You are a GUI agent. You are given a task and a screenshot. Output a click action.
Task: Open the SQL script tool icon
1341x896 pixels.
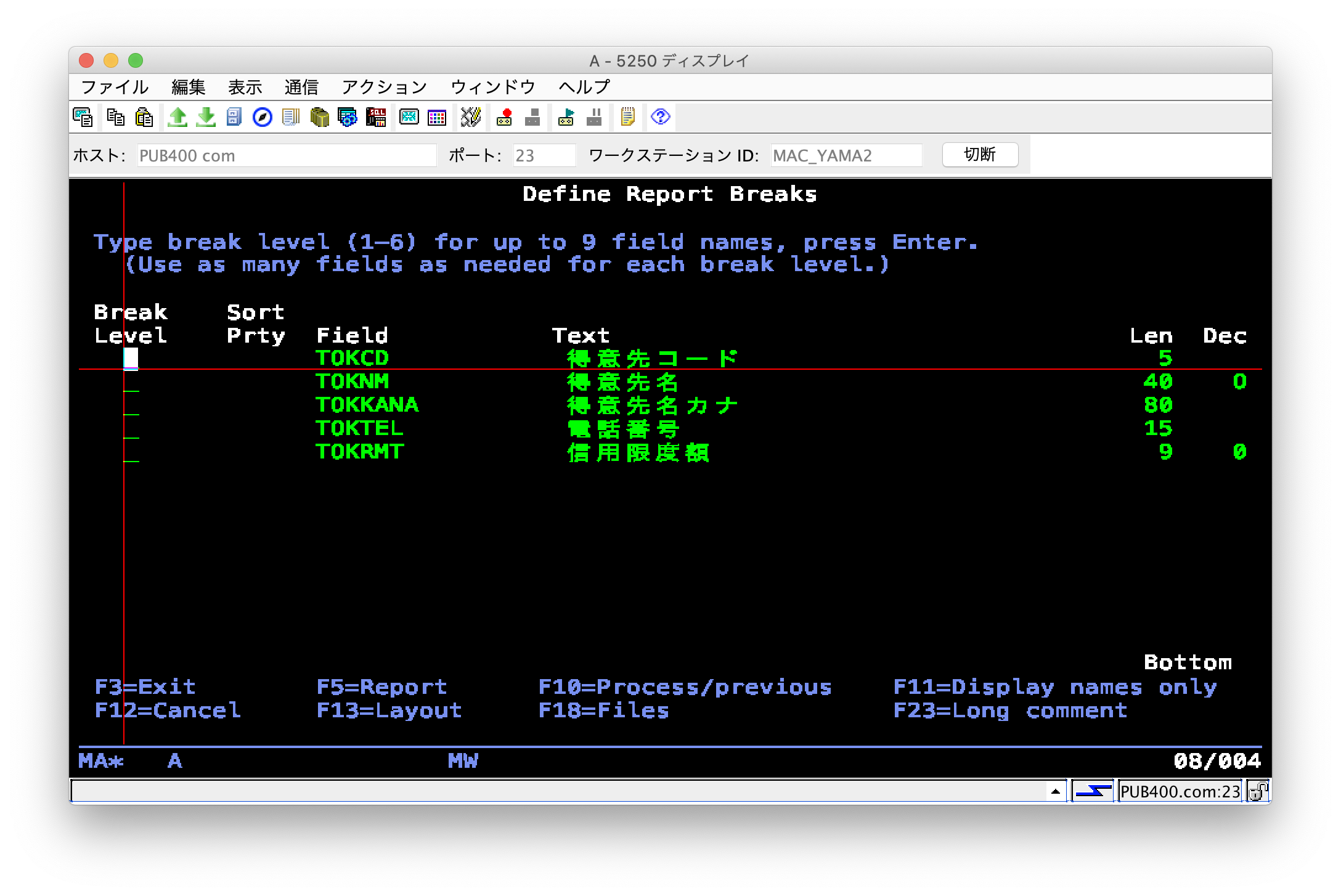click(x=376, y=117)
